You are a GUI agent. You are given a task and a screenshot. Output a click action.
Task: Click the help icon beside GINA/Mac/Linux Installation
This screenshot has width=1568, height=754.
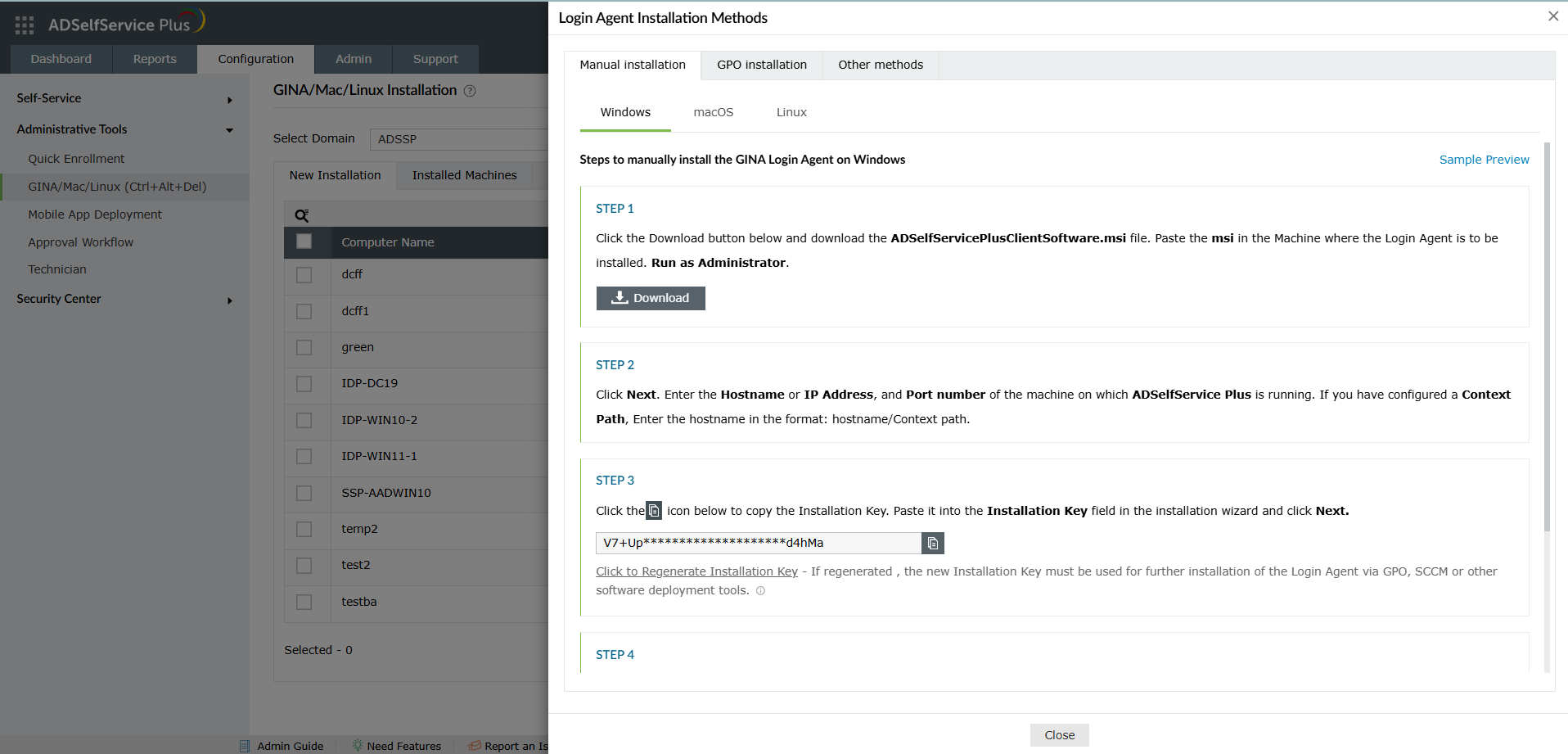click(470, 91)
